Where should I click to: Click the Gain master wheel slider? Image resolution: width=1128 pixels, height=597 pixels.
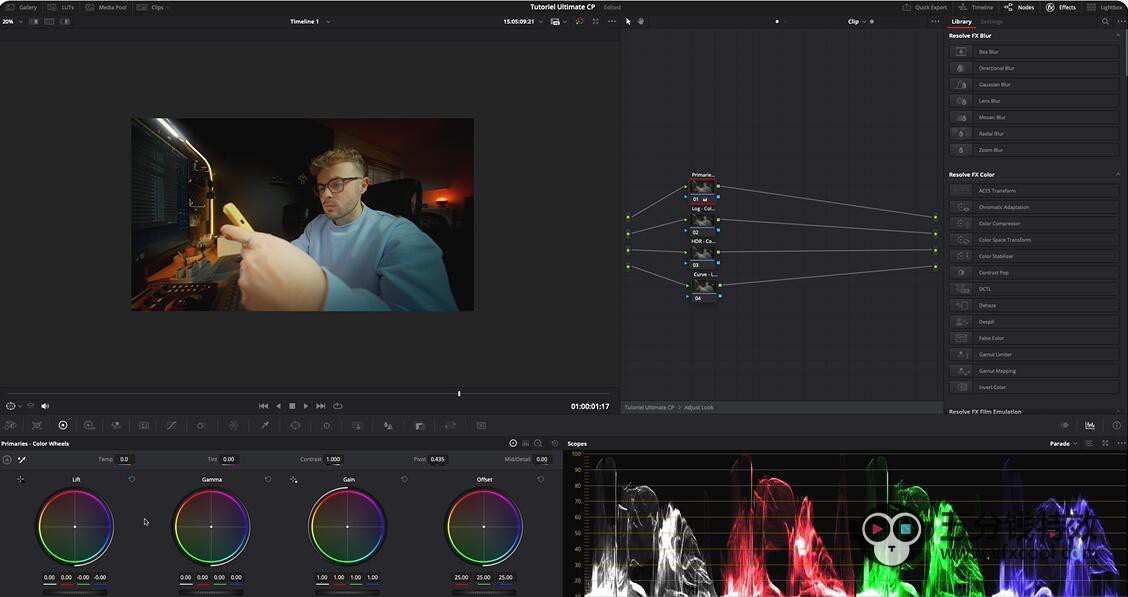click(347, 592)
